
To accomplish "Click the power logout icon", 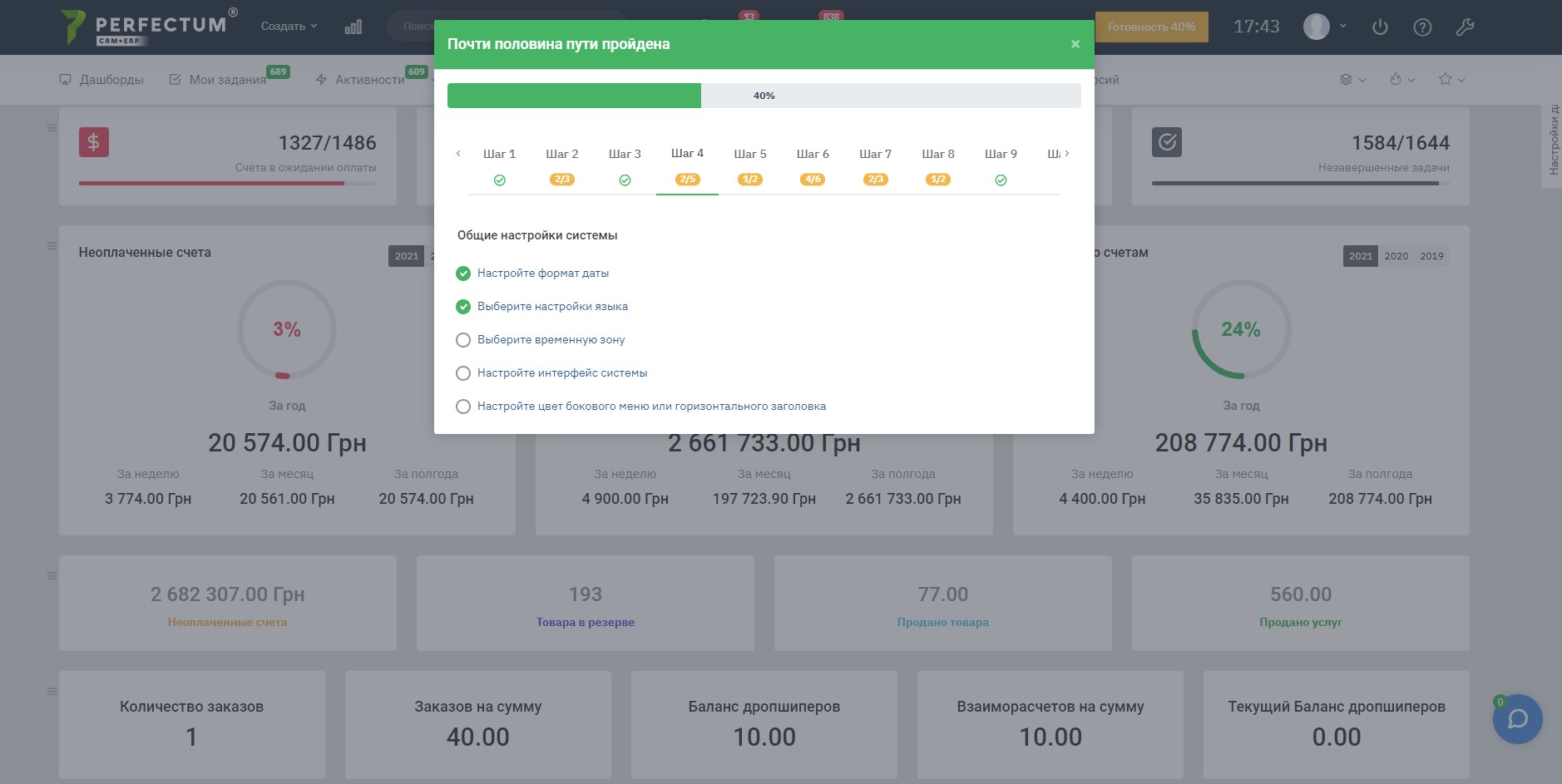I will click(1380, 27).
